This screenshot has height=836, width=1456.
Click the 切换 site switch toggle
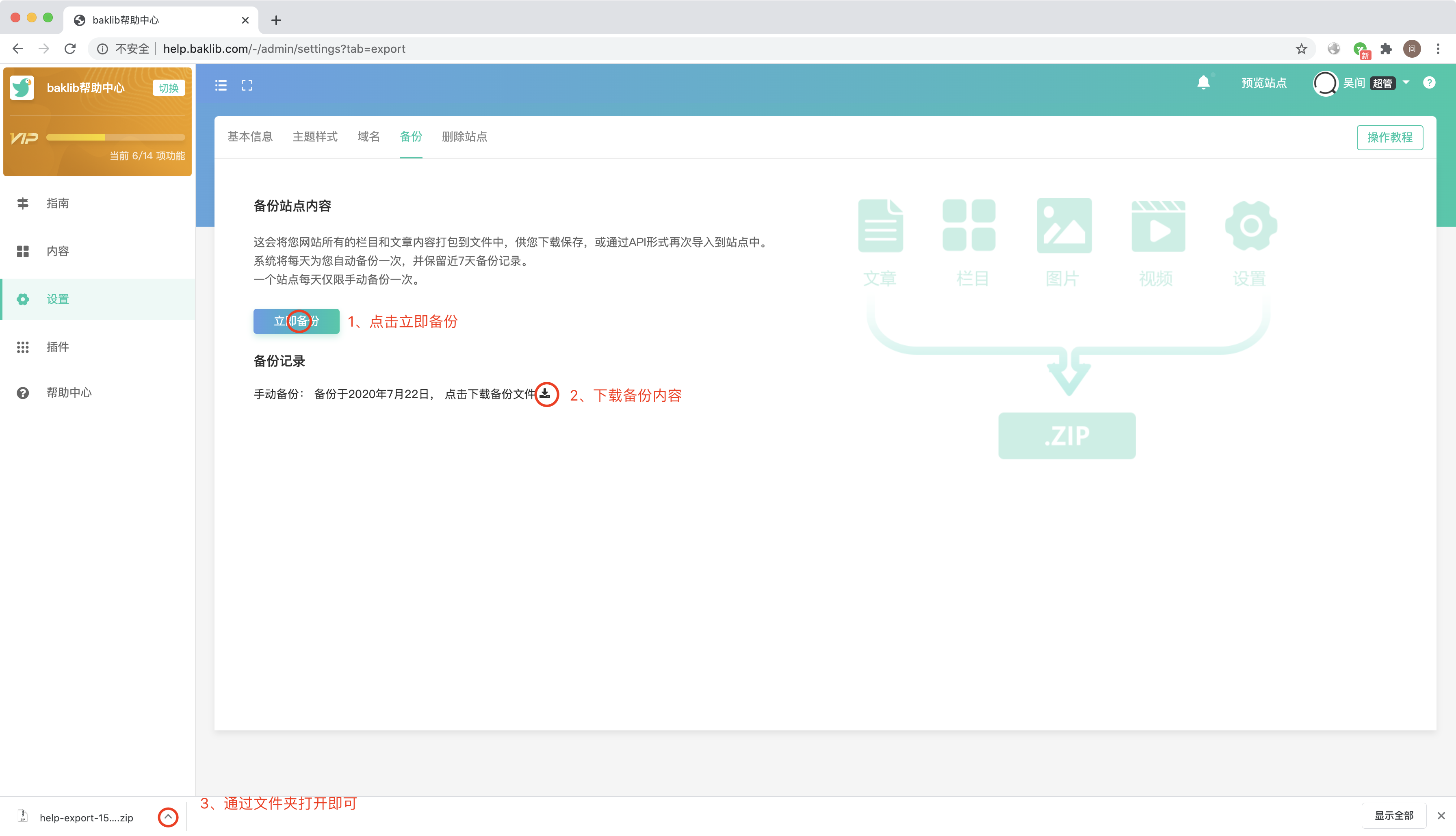[x=168, y=89]
